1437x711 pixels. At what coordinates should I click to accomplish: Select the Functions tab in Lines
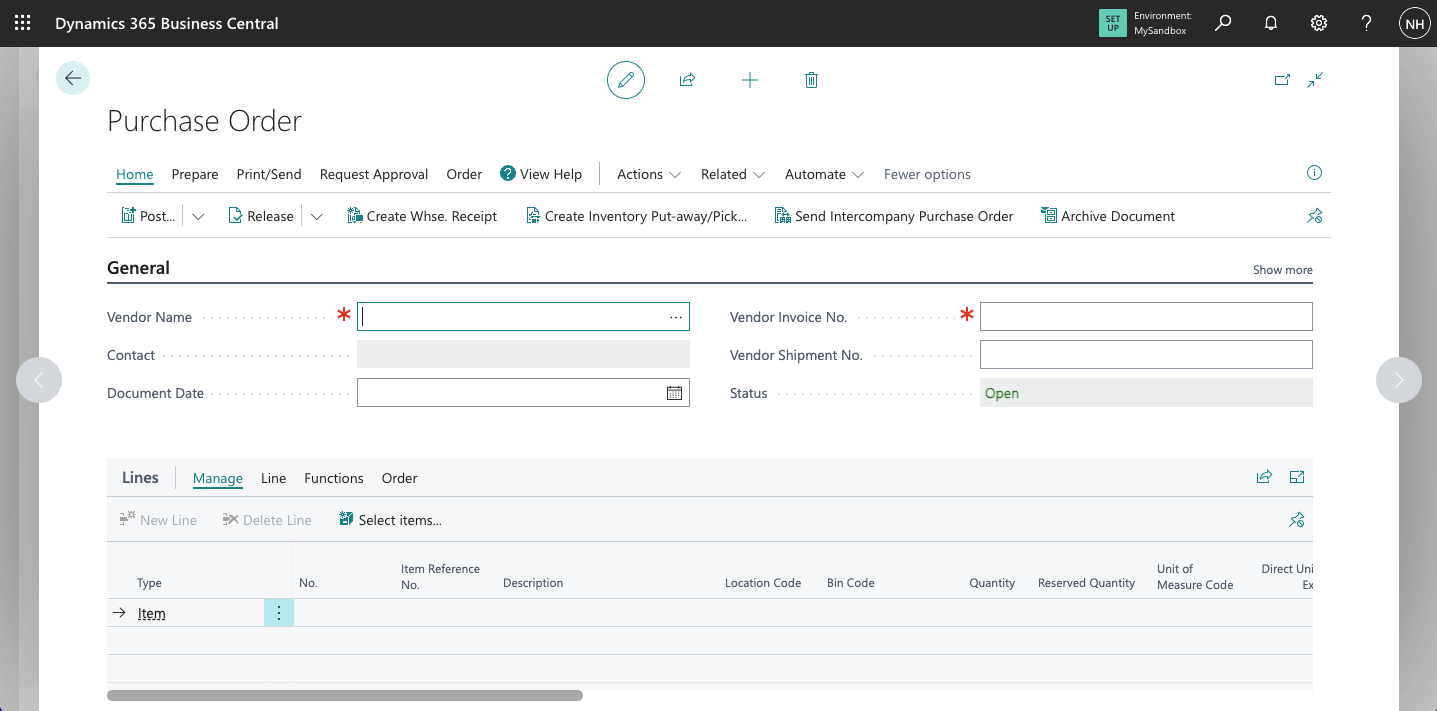[334, 478]
